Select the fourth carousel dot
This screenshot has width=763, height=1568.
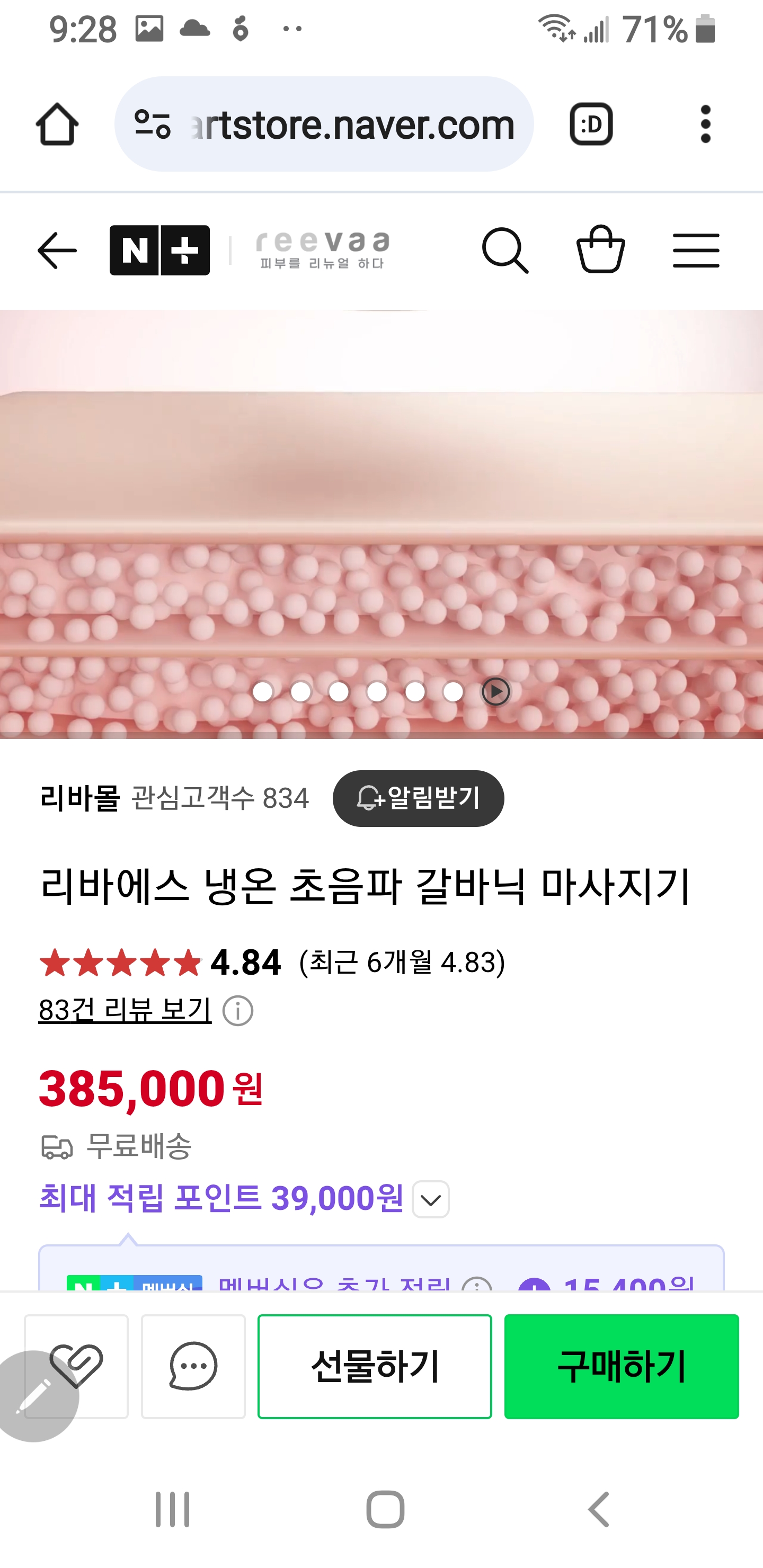click(x=377, y=691)
